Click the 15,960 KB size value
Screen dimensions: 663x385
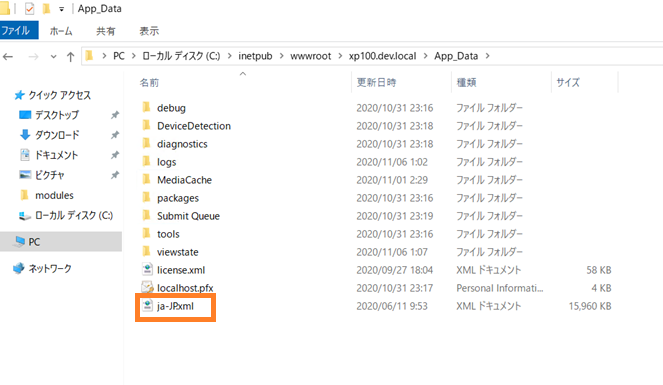click(590, 306)
